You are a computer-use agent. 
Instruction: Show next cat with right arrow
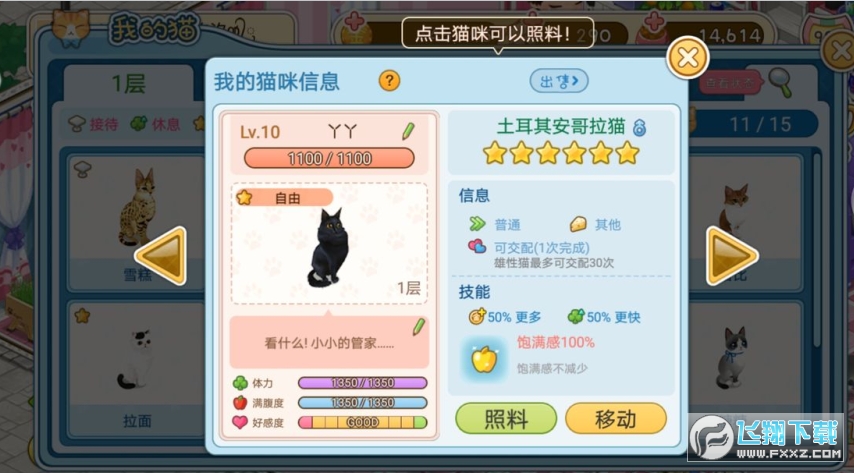(731, 256)
